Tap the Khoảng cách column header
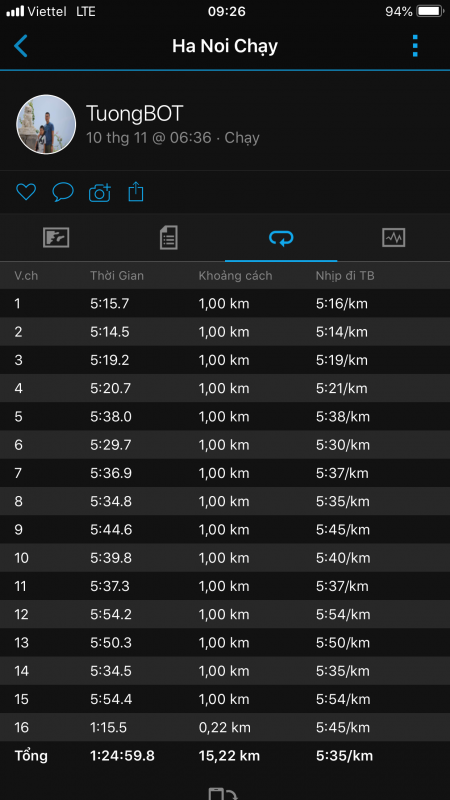450x800 pixels. (235, 276)
